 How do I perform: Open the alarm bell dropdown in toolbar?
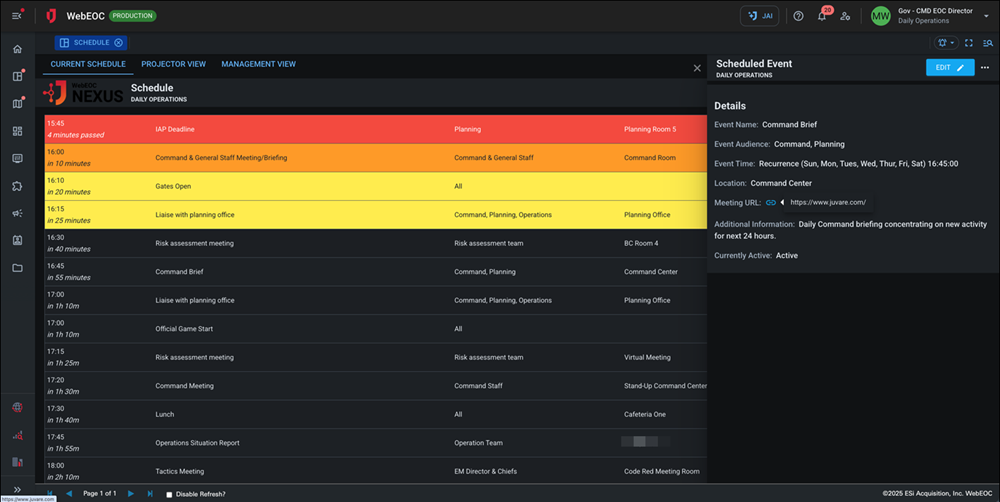945,43
